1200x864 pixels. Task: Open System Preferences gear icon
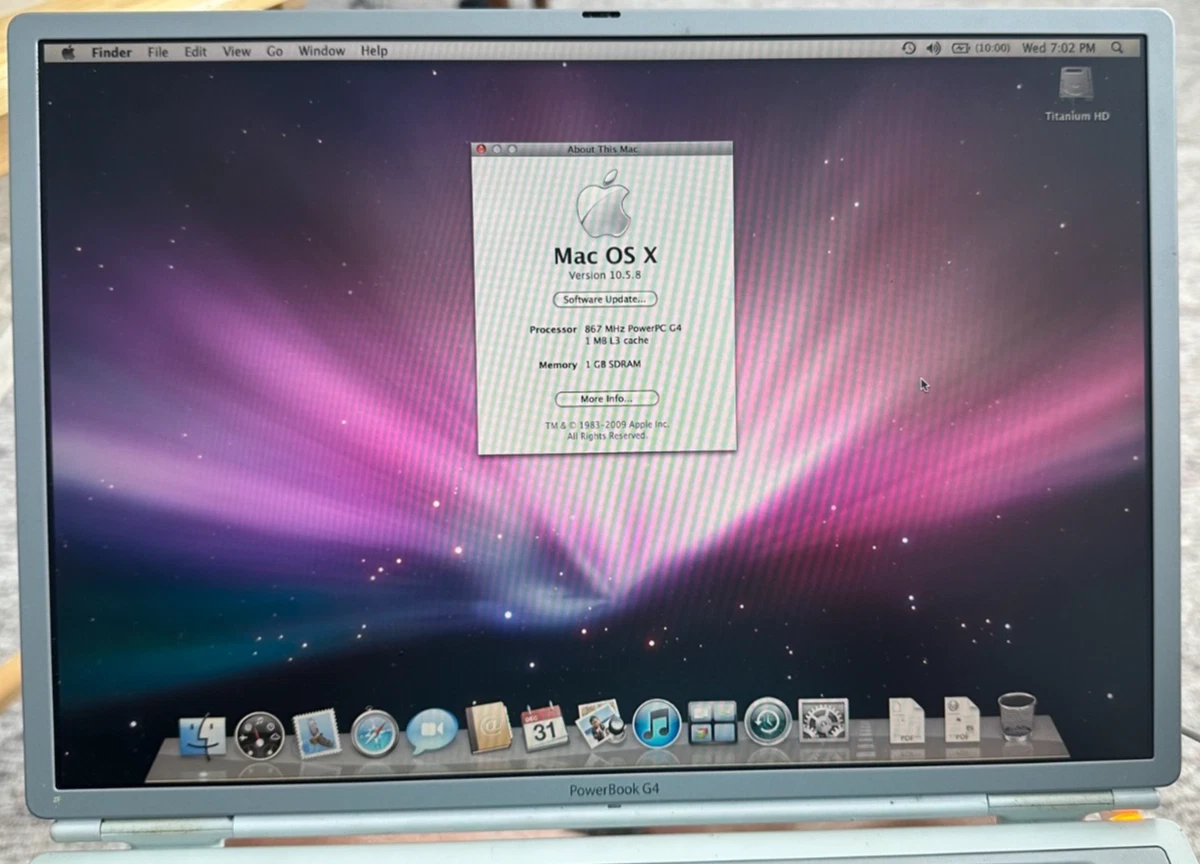824,720
